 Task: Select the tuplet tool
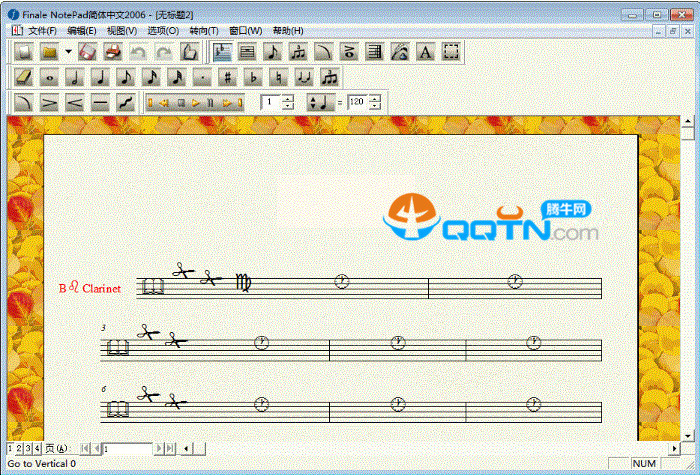(x=330, y=77)
